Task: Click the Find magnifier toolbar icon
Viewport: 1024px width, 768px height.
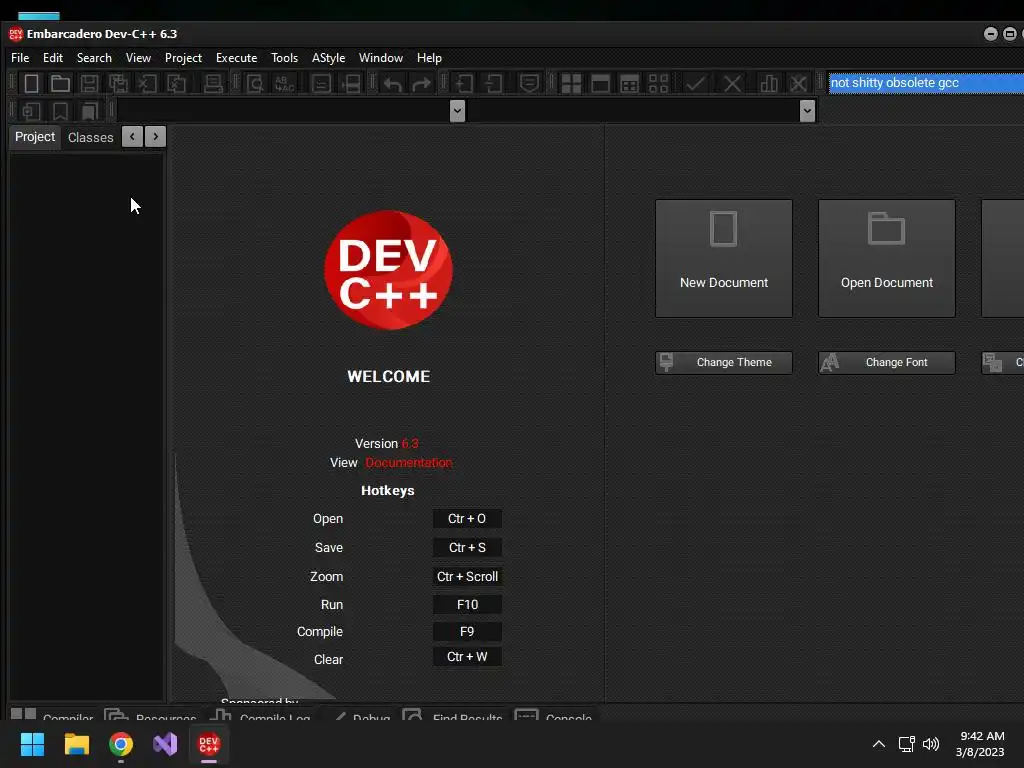Action: pos(255,84)
